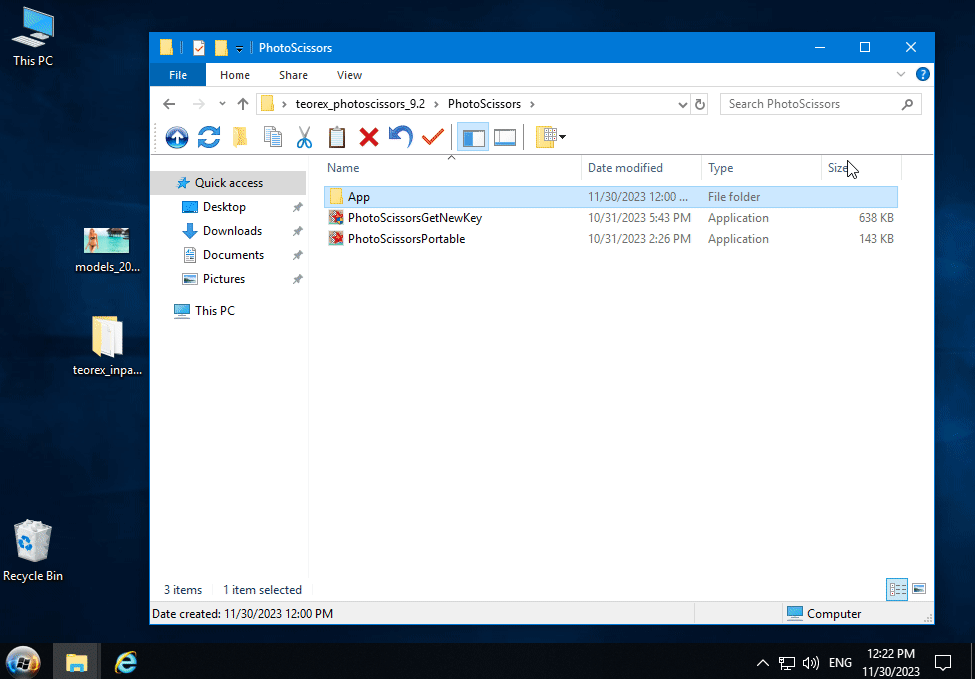Image resolution: width=975 pixels, height=679 pixels.
Task: Show hidden tray icons with the arrow
Action: (763, 663)
